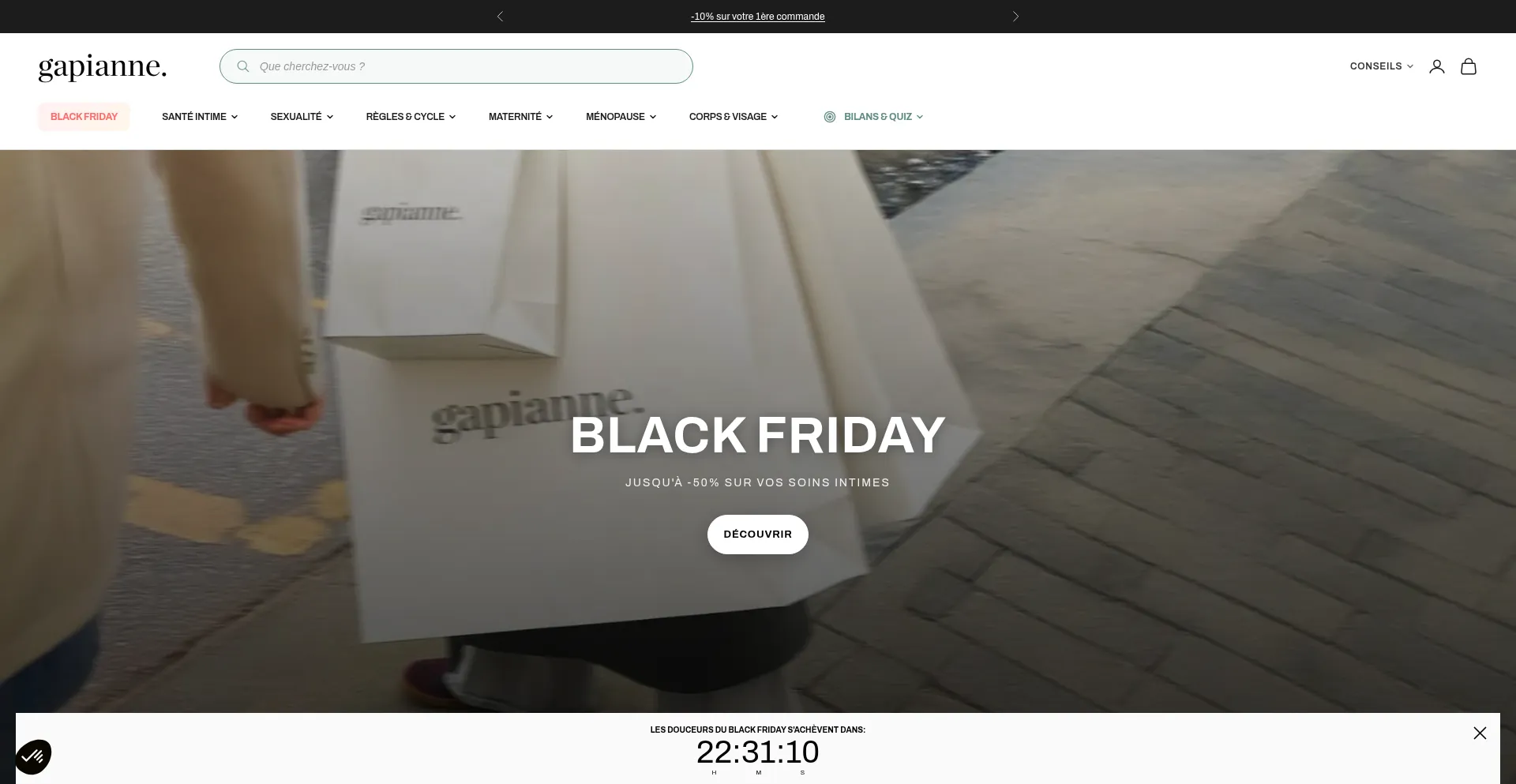Open the Conseils dropdown
Image resolution: width=1516 pixels, height=784 pixels.
[1381, 66]
